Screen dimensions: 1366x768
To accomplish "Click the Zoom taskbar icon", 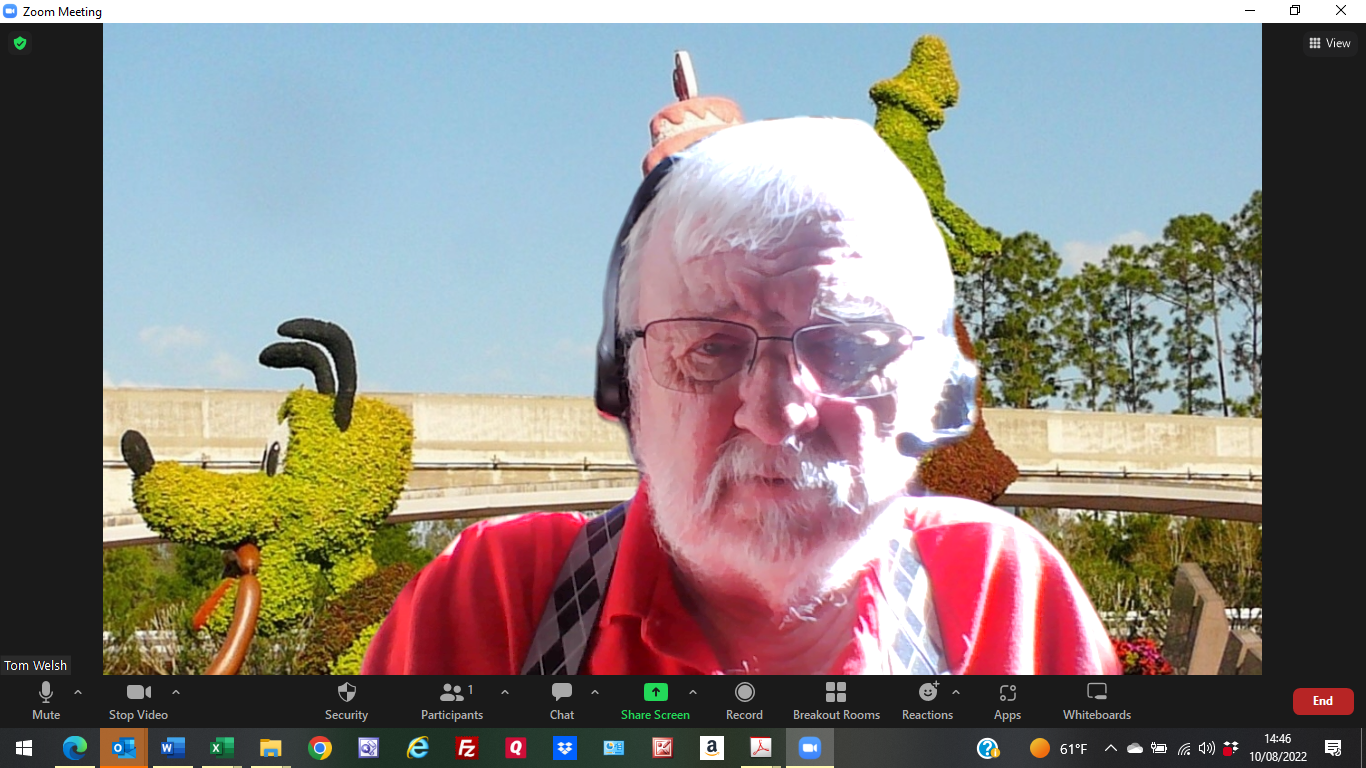I will 810,748.
